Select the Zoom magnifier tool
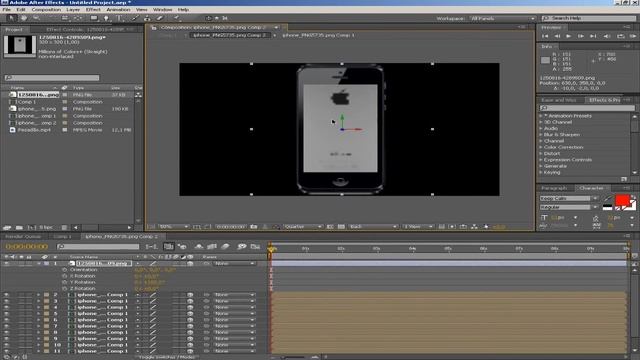Screen dimensions: 640x360 (36, 18)
